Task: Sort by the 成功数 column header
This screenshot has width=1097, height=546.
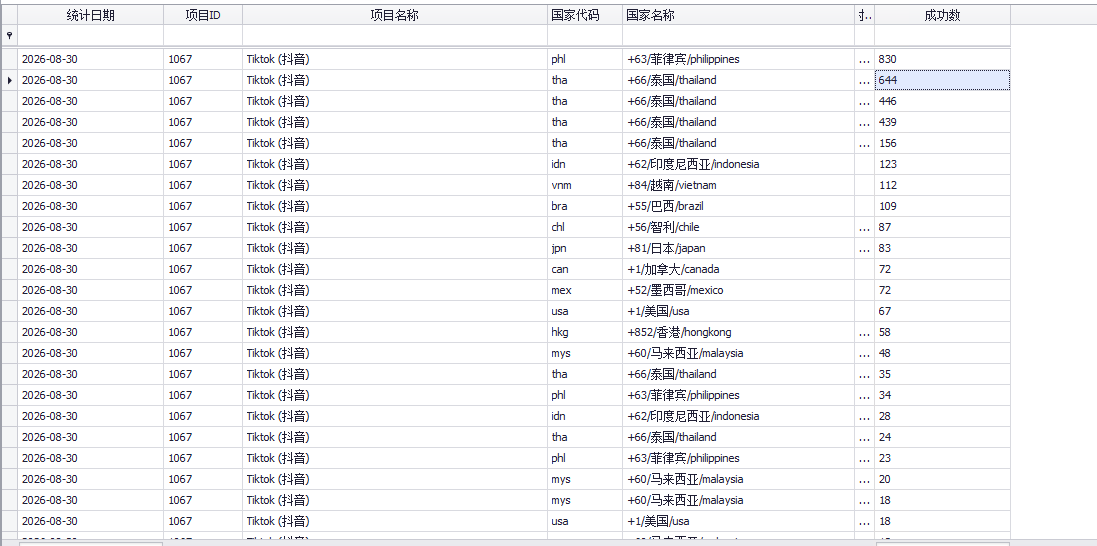Action: click(942, 15)
